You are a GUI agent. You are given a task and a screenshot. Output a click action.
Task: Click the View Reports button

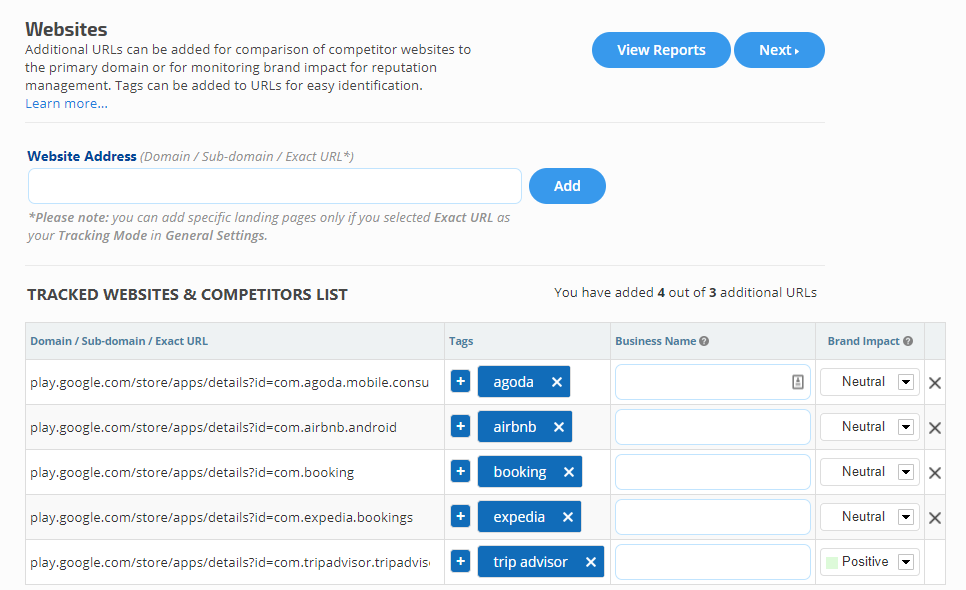661,50
